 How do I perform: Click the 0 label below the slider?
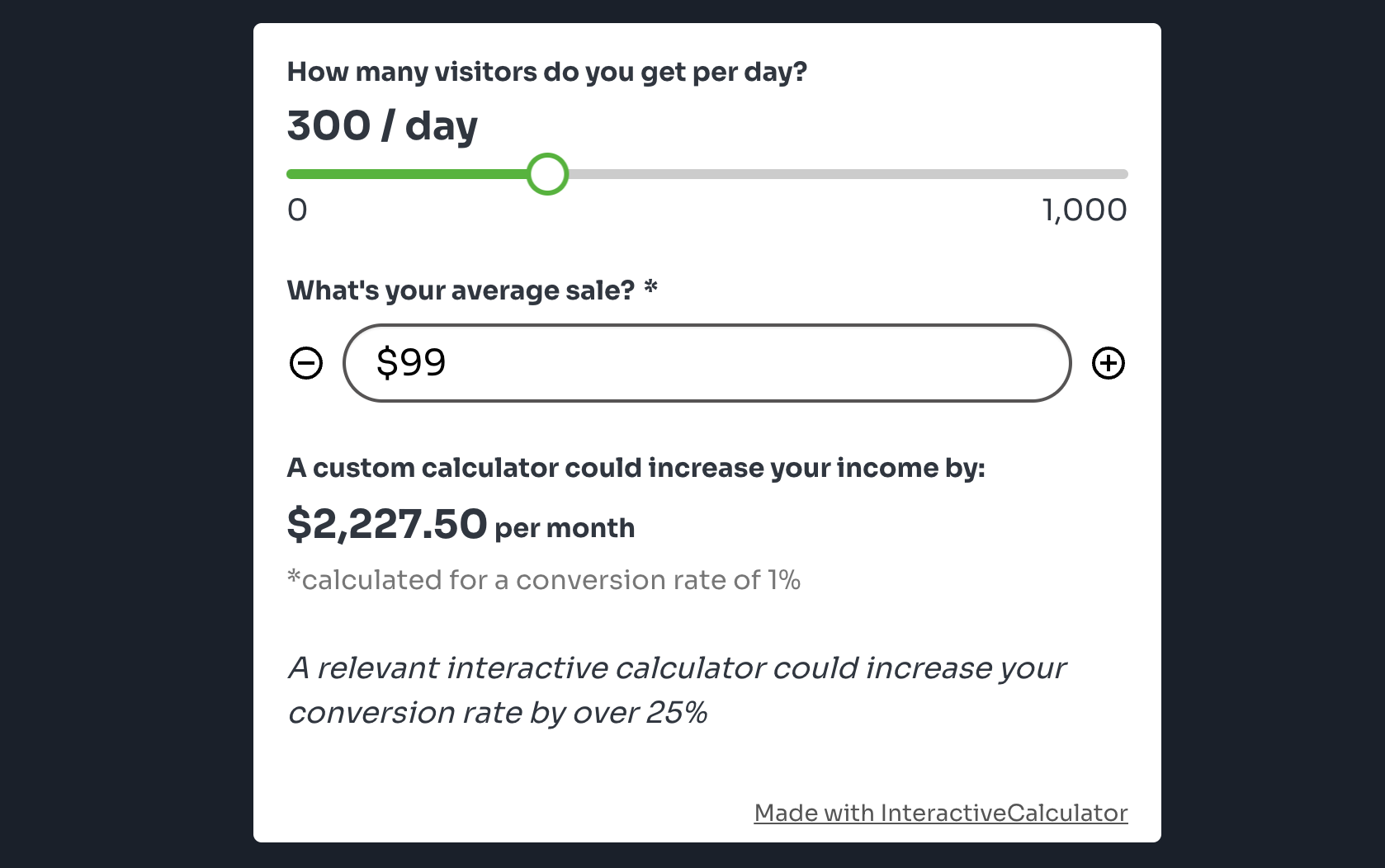(297, 210)
